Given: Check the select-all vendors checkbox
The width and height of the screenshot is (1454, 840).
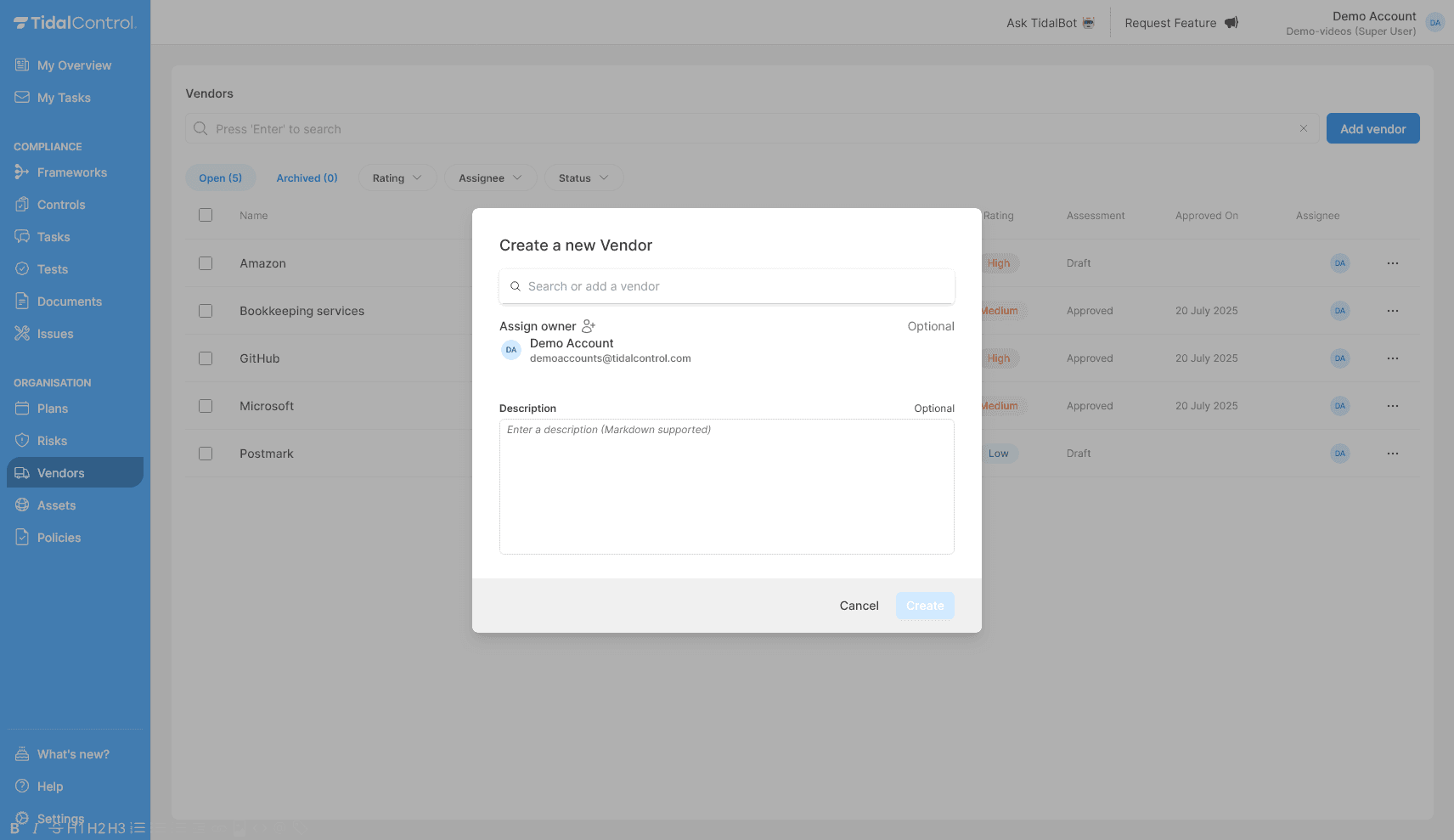Looking at the screenshot, I should (x=206, y=215).
